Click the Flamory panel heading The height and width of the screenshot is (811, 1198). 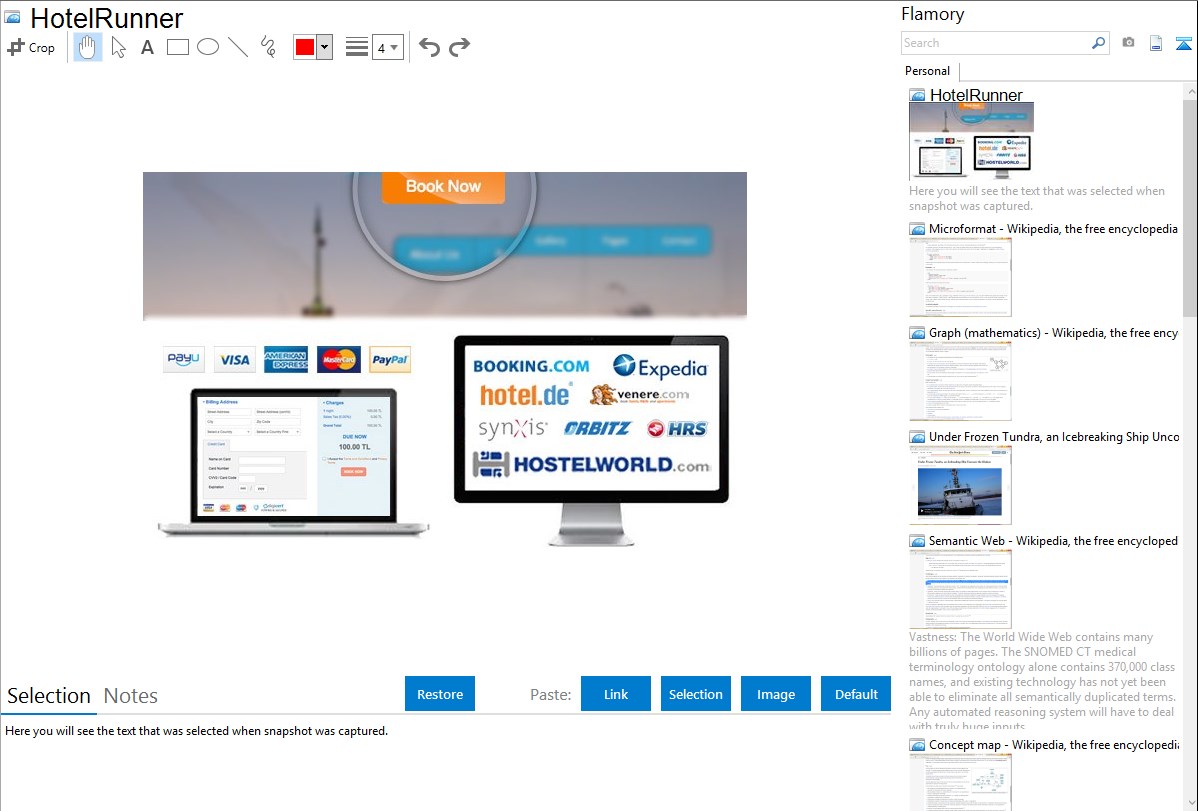[933, 15]
